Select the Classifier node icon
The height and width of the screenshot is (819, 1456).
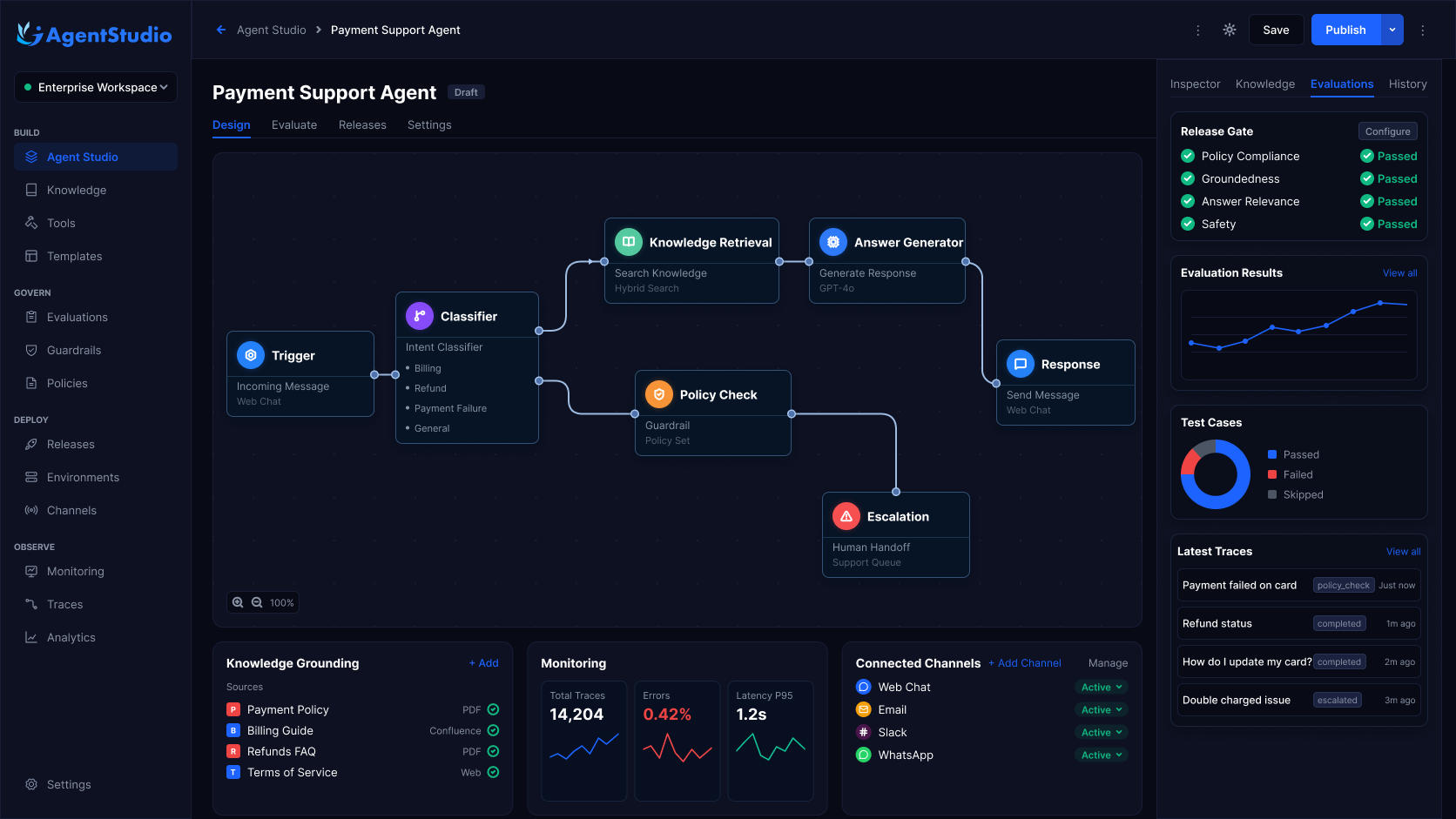coord(420,316)
